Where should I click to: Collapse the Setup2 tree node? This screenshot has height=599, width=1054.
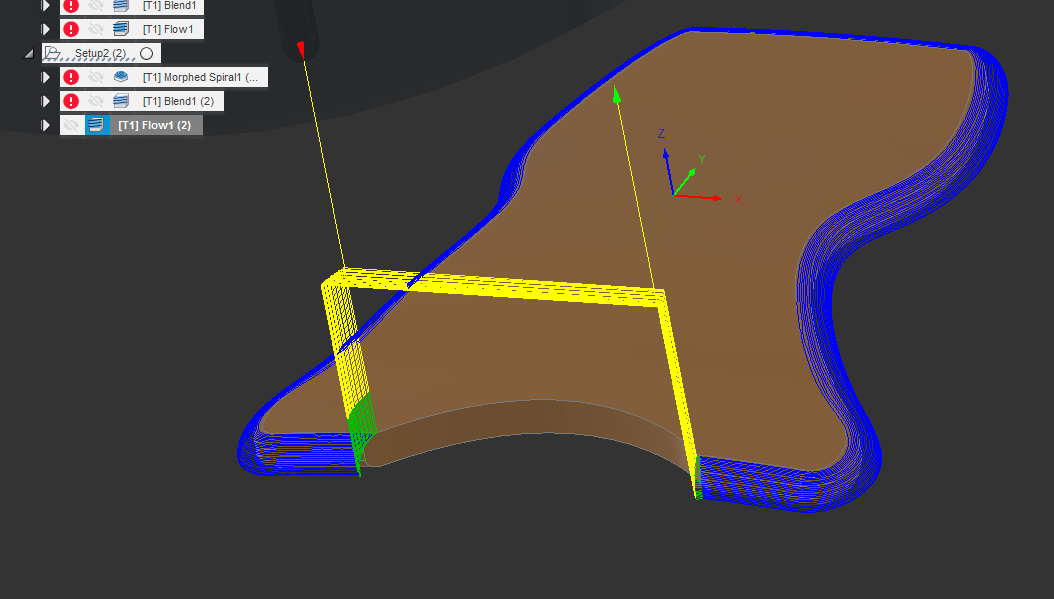(28, 53)
